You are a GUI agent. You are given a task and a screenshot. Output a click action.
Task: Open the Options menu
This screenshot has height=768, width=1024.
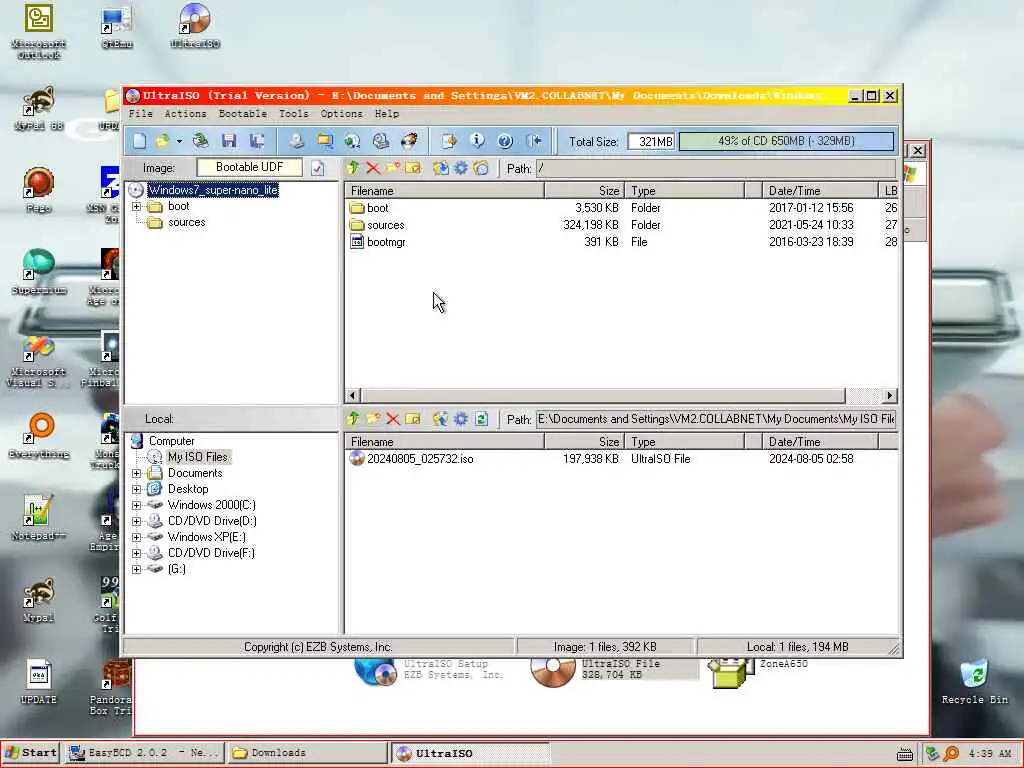342,114
